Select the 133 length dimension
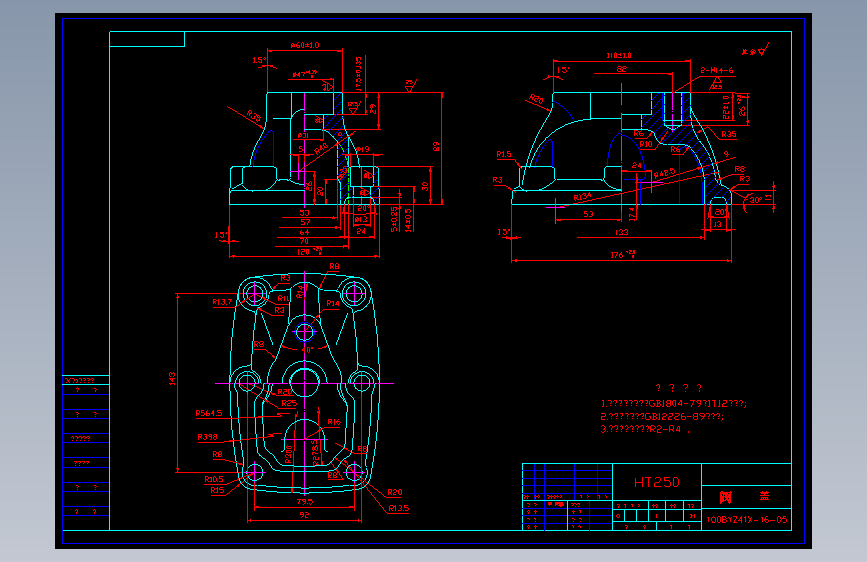 click(621, 232)
